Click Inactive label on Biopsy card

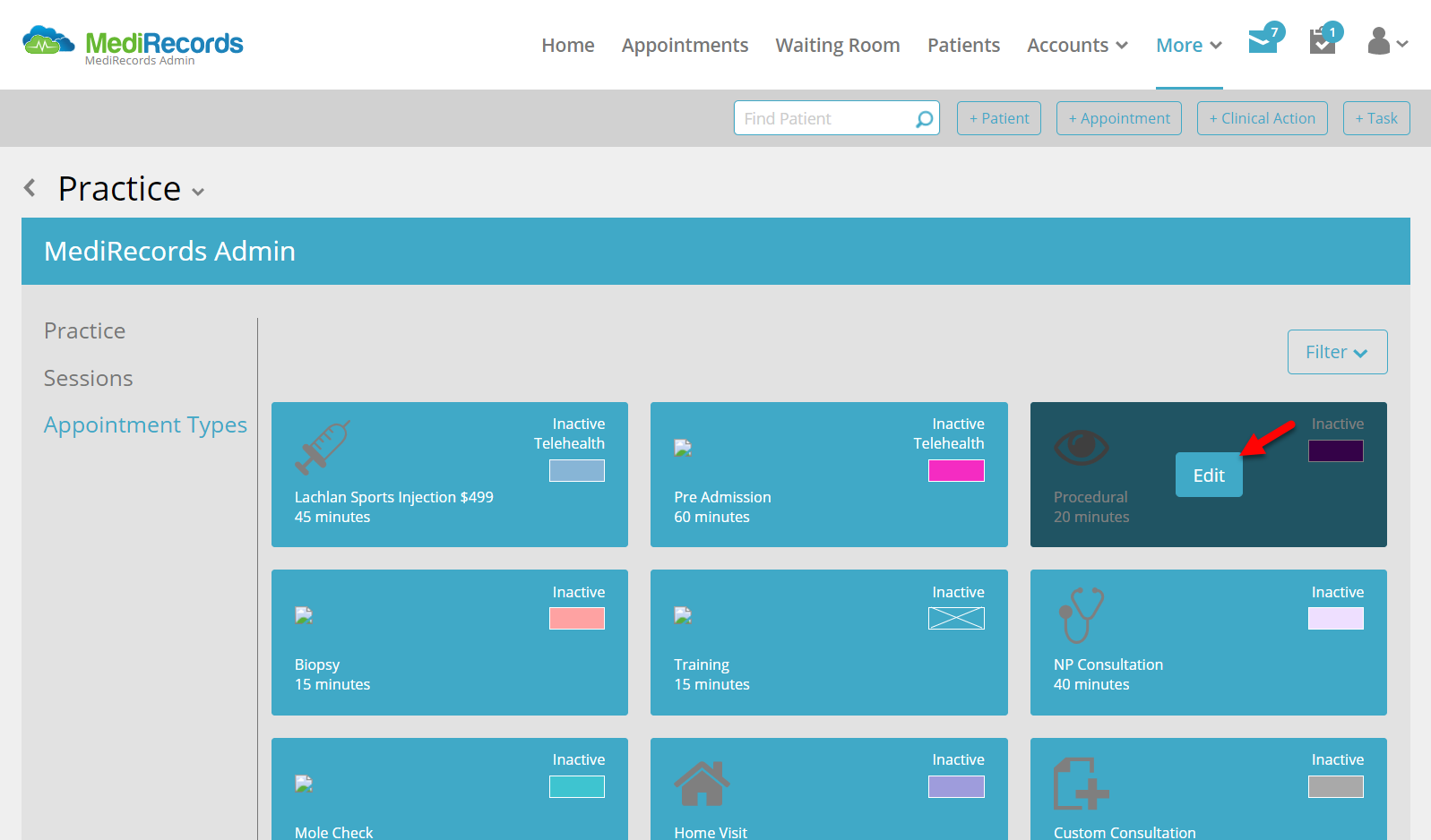click(579, 592)
